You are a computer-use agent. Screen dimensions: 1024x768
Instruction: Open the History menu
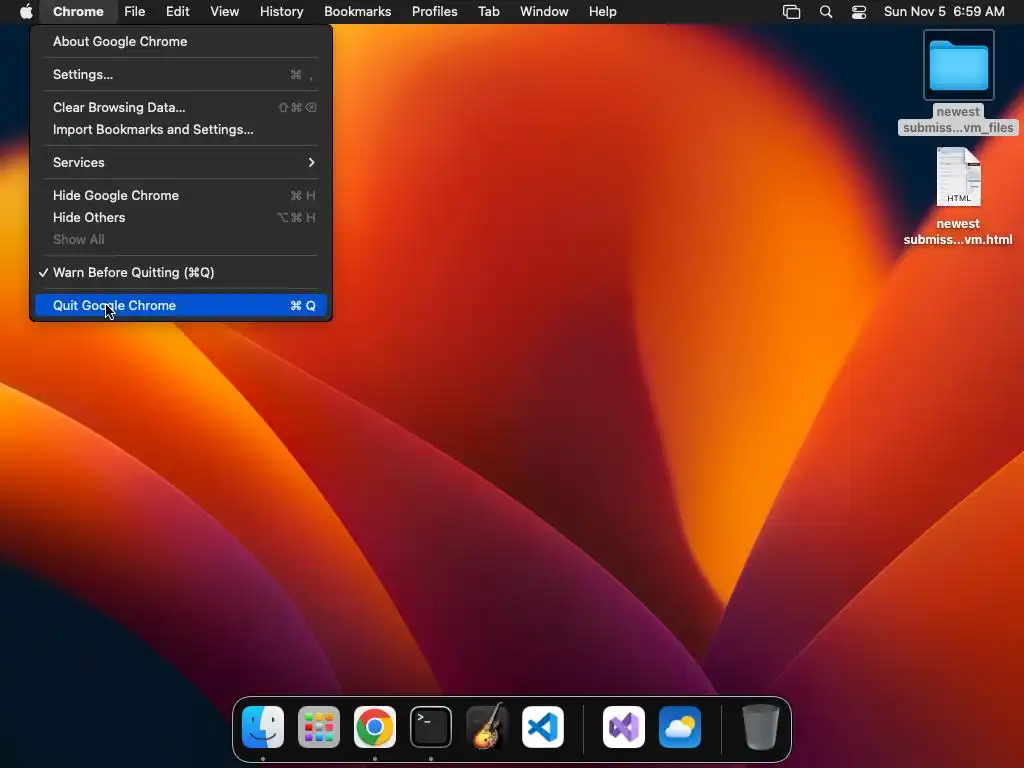point(281,12)
